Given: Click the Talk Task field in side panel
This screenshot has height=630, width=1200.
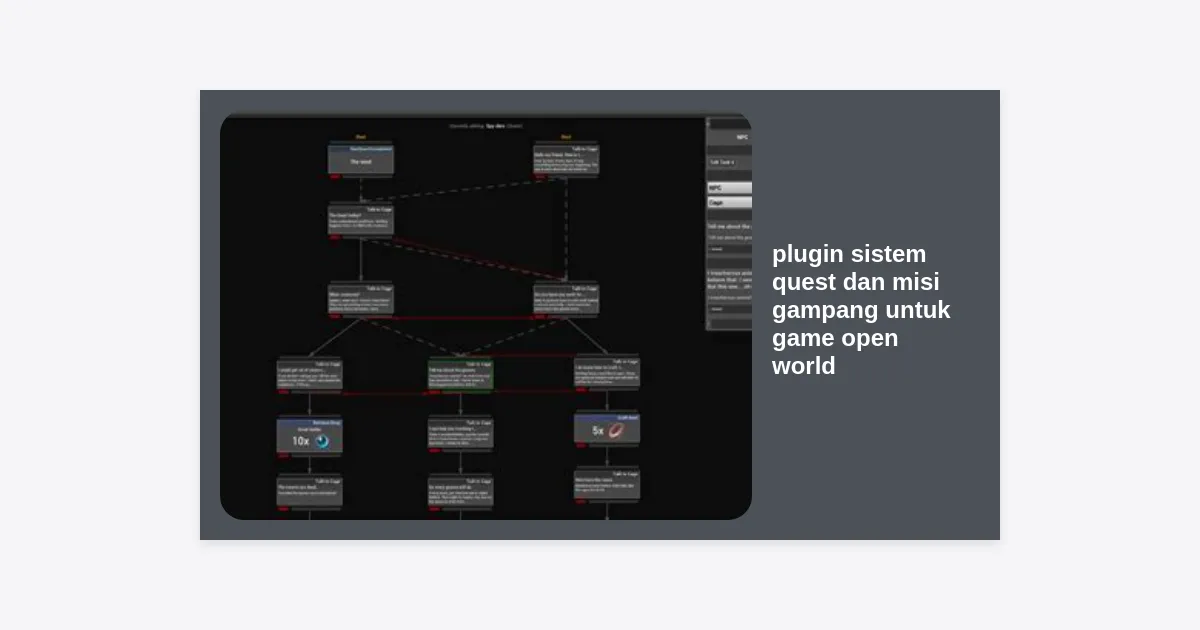Looking at the screenshot, I should tap(730, 162).
